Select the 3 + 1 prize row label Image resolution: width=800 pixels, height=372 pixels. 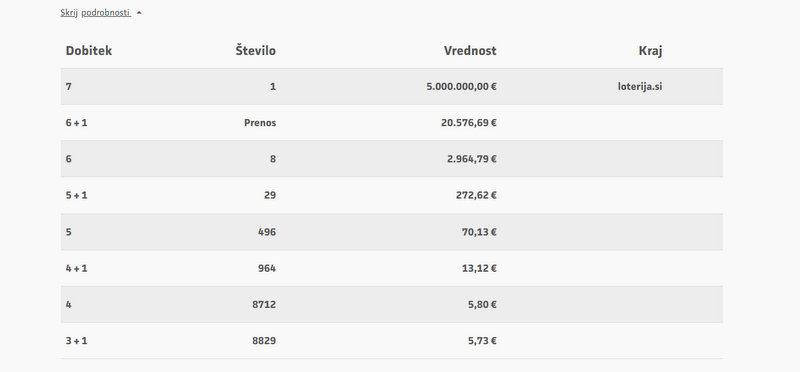pos(77,340)
